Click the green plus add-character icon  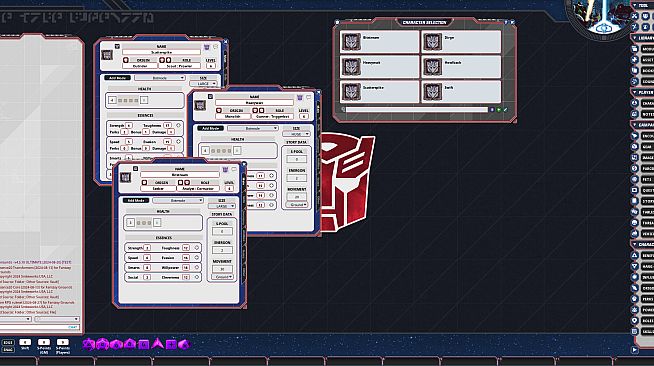click(499, 110)
